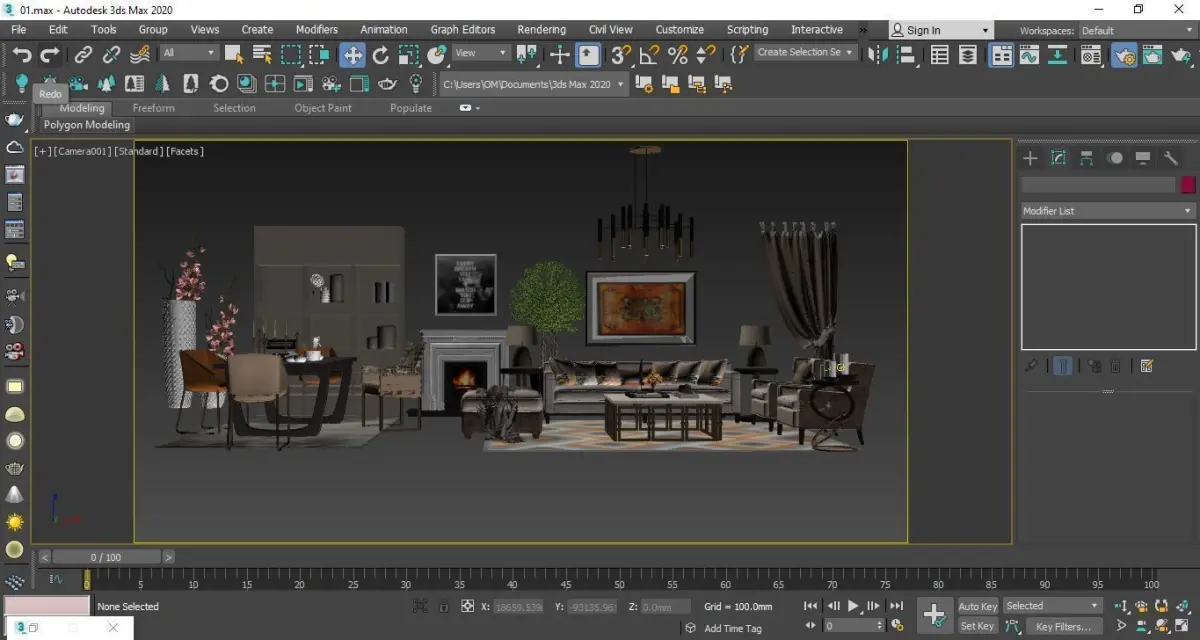
Task: Expand the Modifier List dropdown
Action: (x=1107, y=211)
